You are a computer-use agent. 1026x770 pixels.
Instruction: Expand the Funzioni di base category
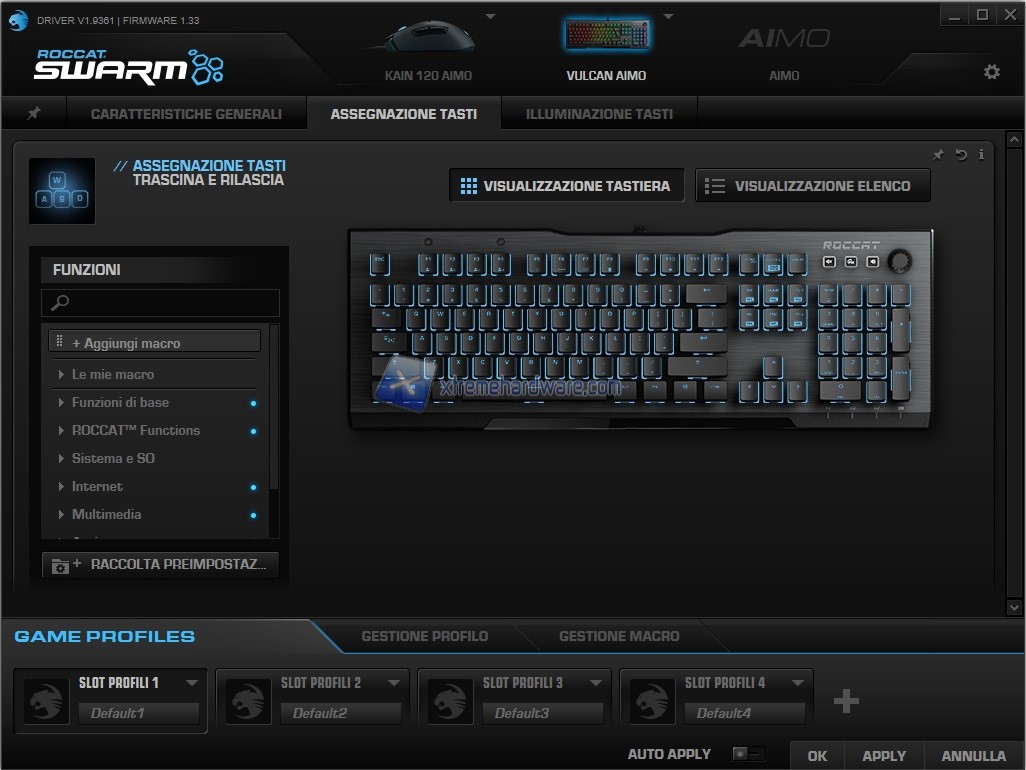[120, 402]
